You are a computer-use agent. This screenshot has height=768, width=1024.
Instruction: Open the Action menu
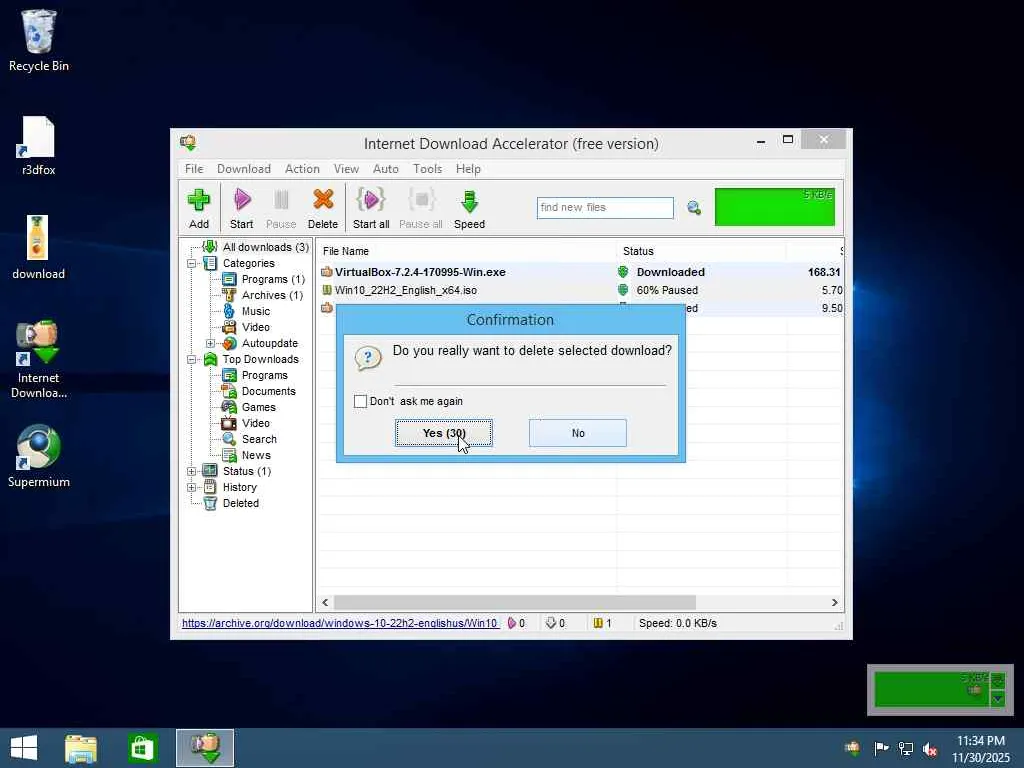tap(302, 168)
